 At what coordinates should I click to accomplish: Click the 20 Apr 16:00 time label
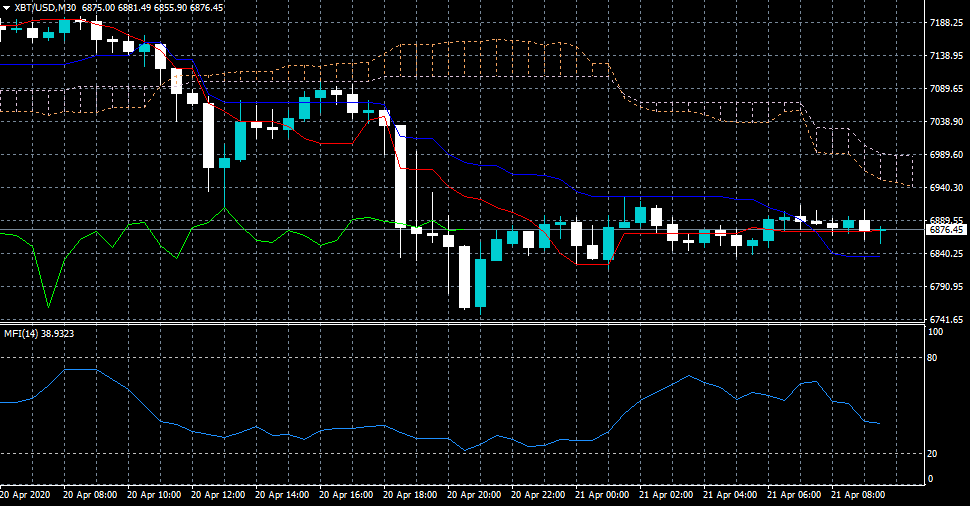[346, 495]
